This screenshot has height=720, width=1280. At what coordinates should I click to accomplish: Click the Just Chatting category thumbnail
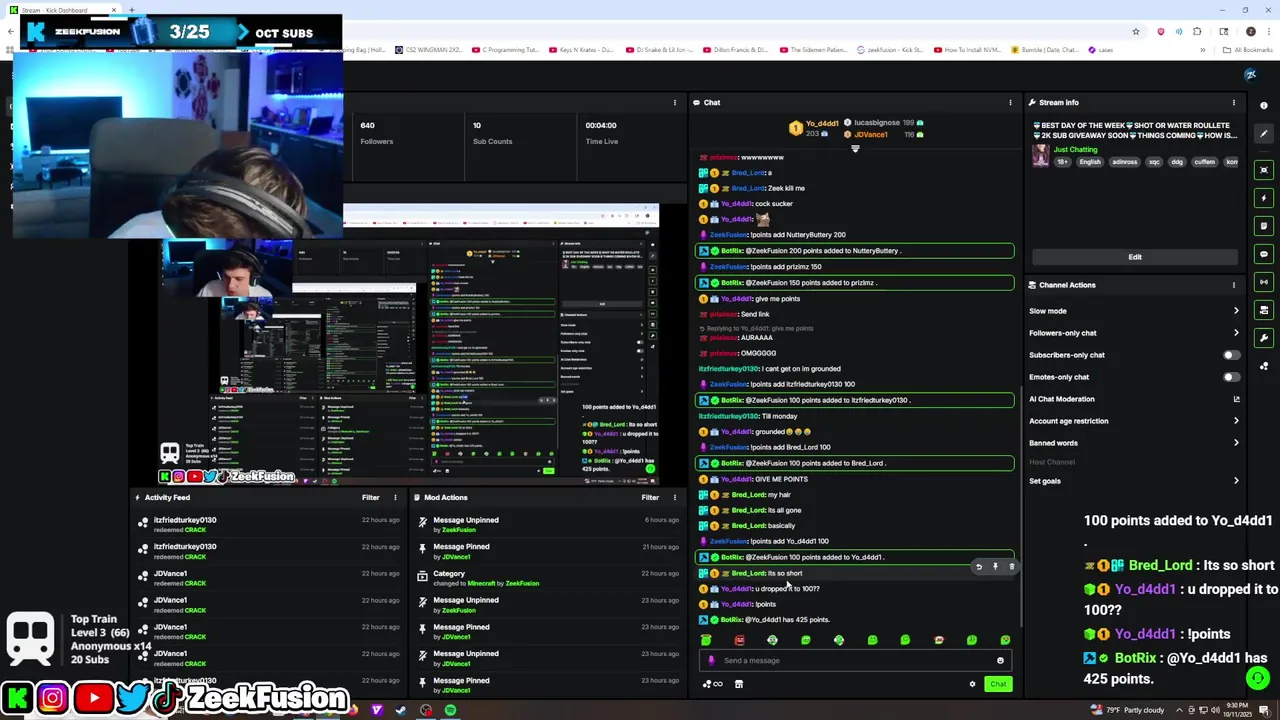(x=1041, y=156)
